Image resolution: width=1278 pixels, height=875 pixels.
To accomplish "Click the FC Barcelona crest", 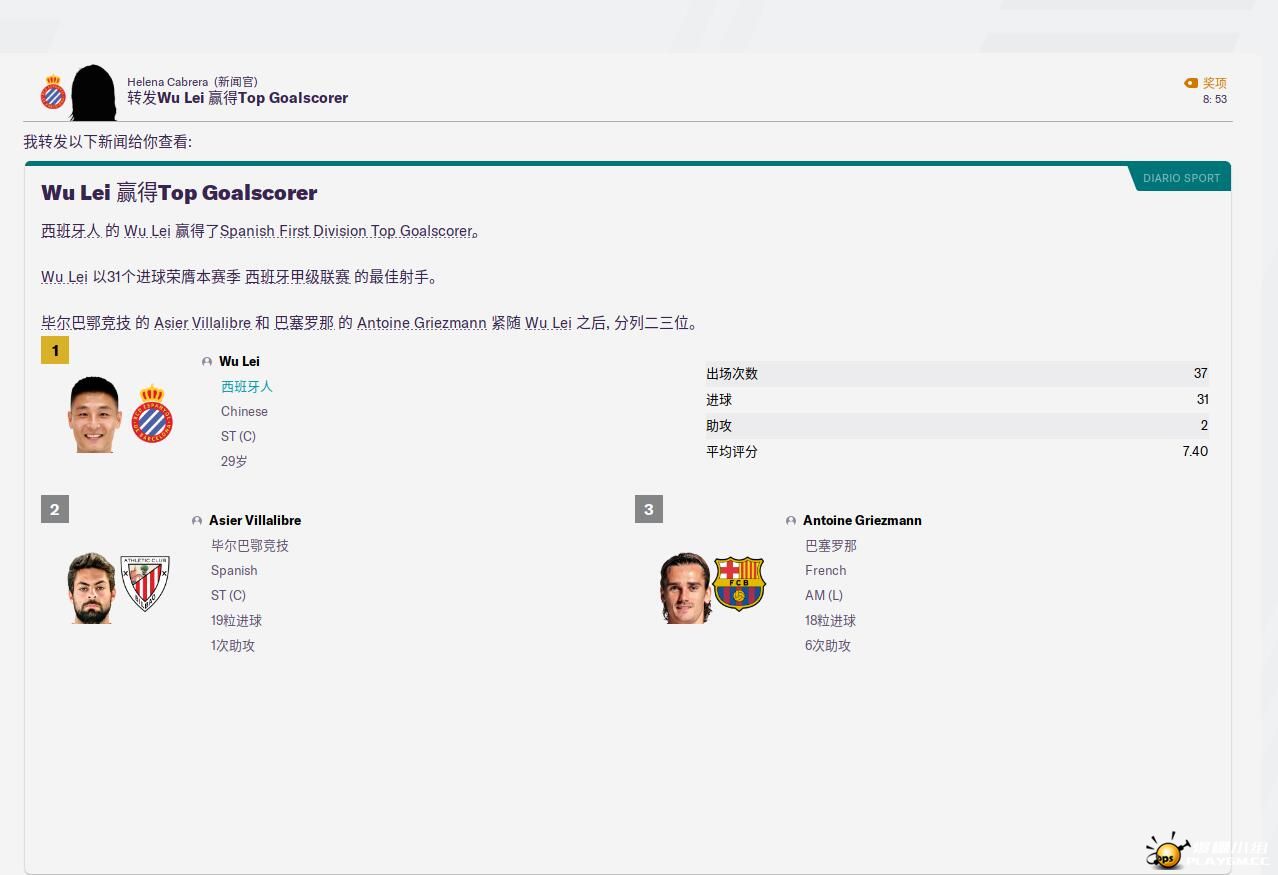I will coord(739,584).
